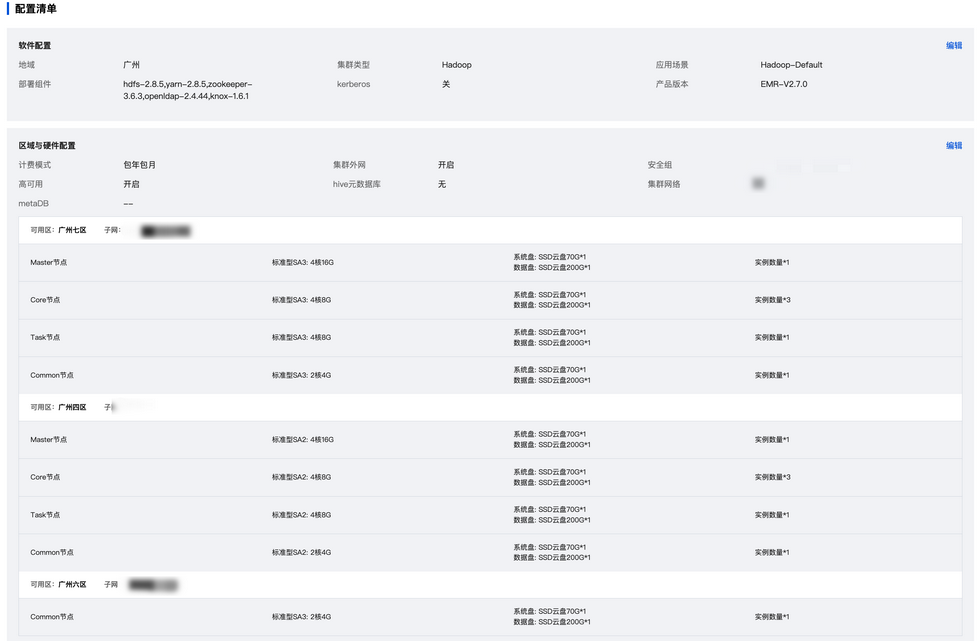Click the Hadoop-Default application scenario value
This screenshot has width=978, height=641.
(791, 65)
